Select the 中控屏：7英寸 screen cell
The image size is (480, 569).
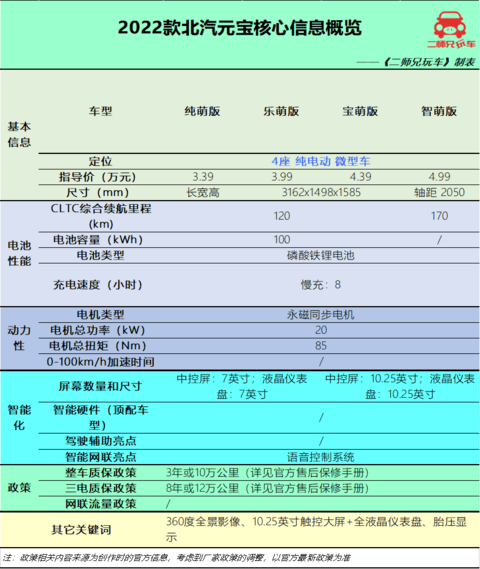point(242,386)
